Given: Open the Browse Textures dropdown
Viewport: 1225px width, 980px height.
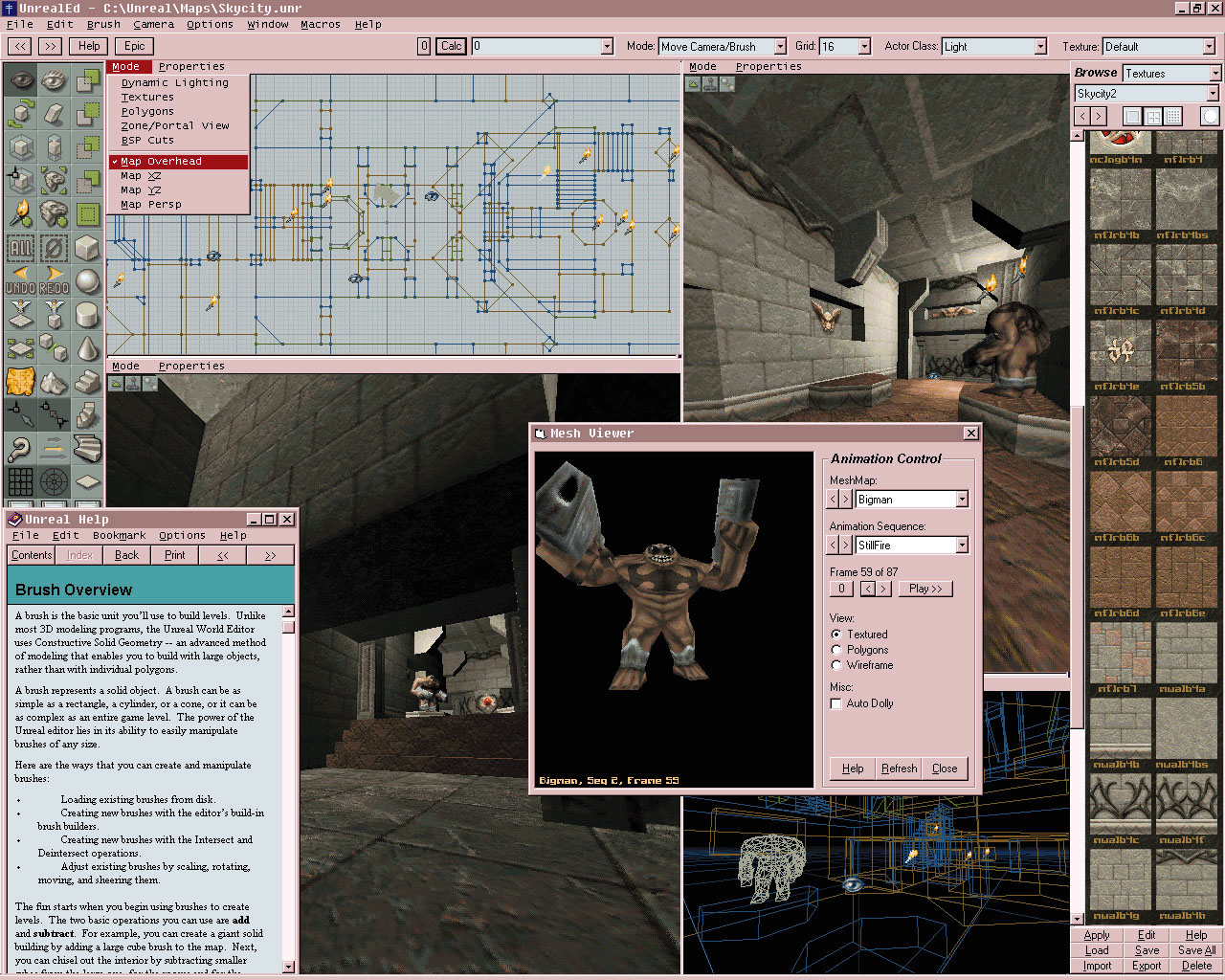Looking at the screenshot, I should coord(1215,74).
